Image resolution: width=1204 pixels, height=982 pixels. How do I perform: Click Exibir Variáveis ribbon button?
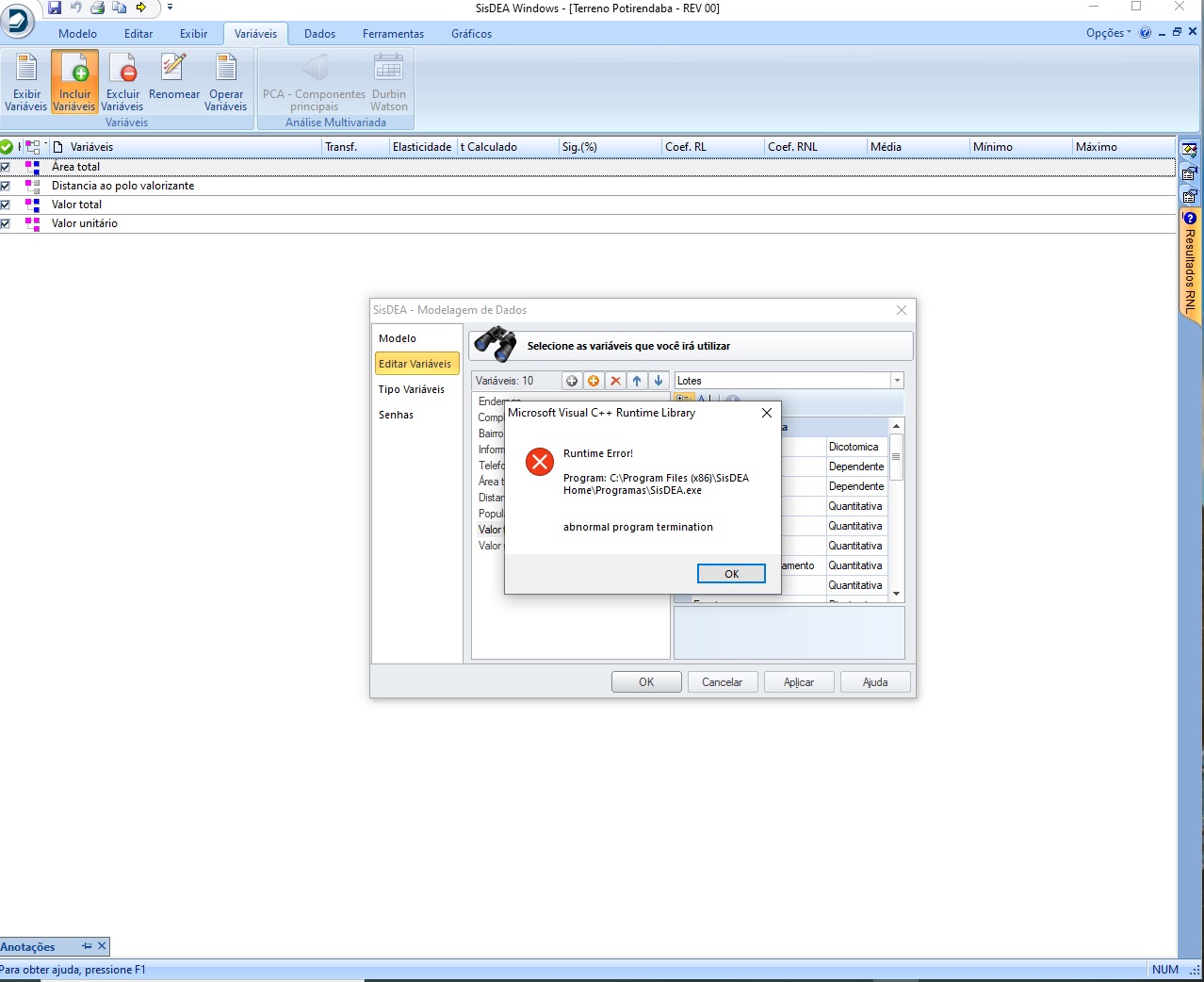coord(25,82)
